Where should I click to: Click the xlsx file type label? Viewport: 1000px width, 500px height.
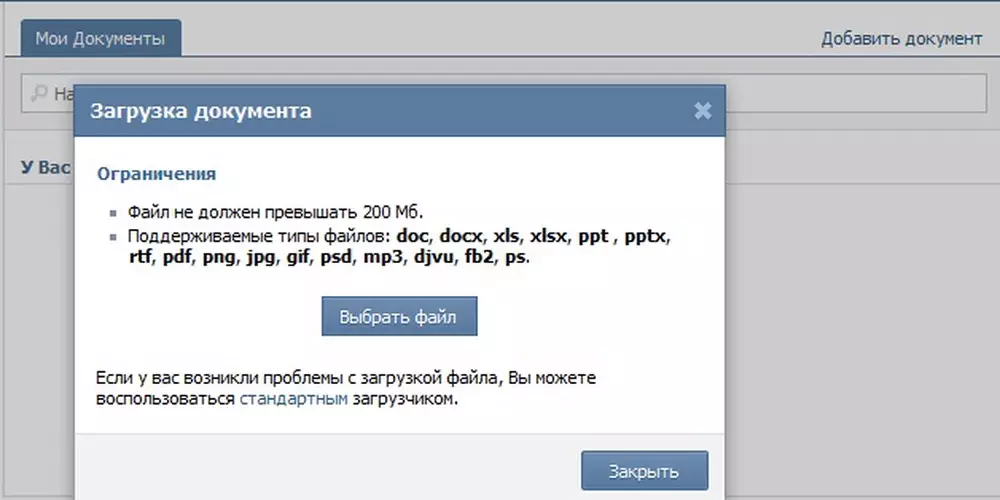[x=549, y=237]
